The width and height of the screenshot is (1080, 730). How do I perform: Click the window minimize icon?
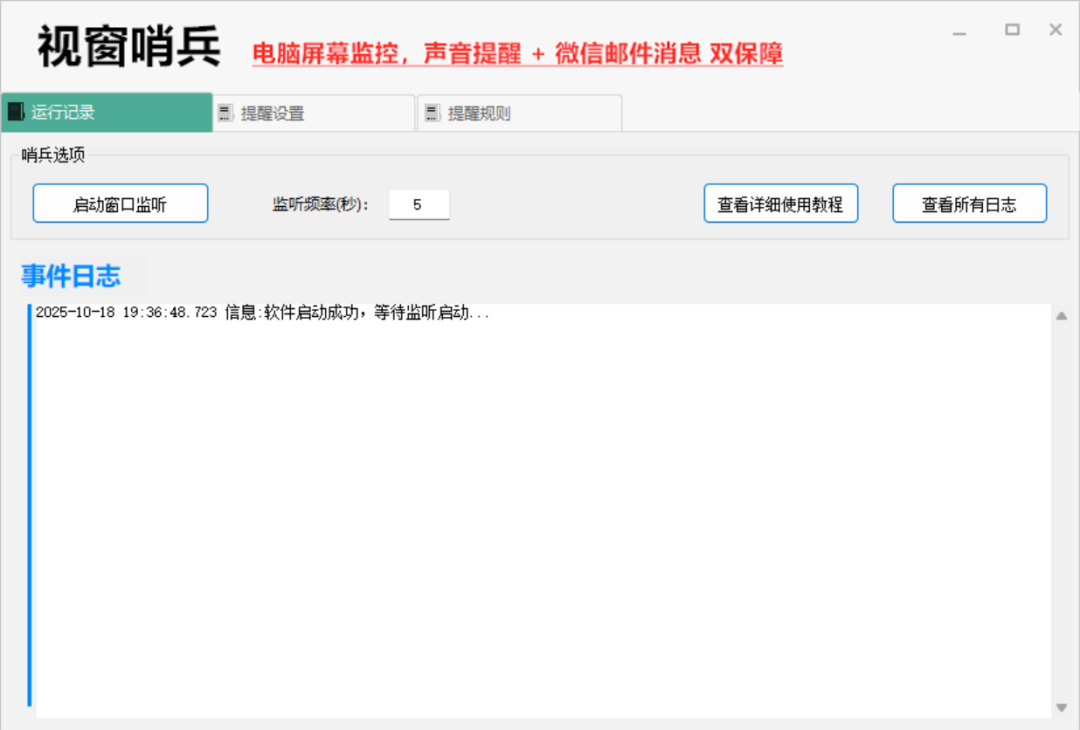click(x=961, y=29)
